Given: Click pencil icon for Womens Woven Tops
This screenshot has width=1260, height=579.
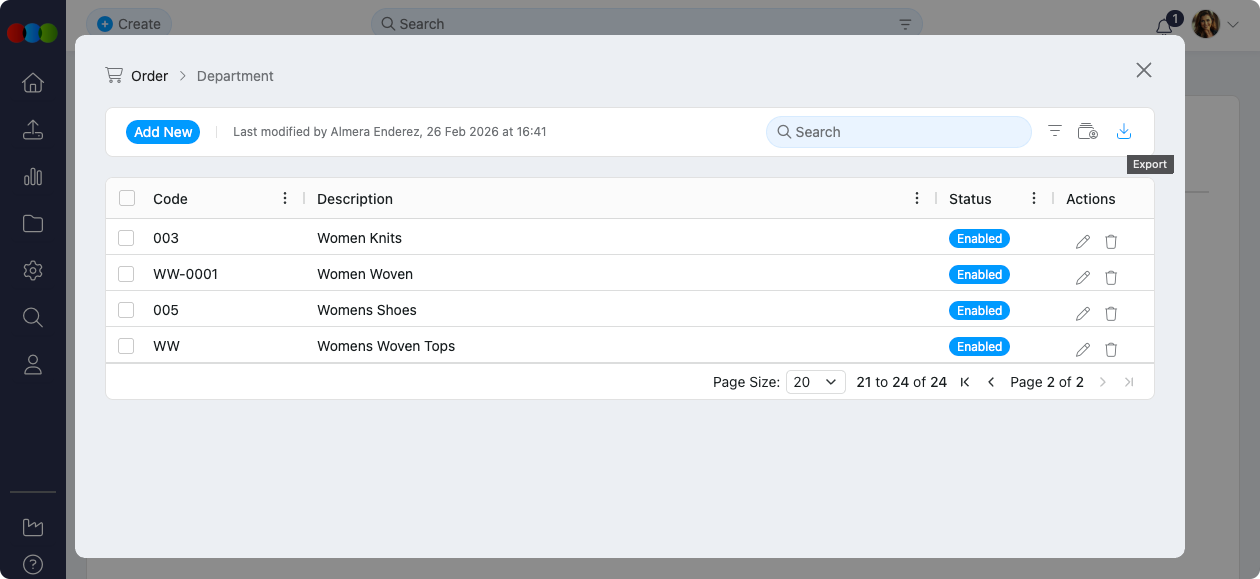Looking at the screenshot, I should (1082, 350).
